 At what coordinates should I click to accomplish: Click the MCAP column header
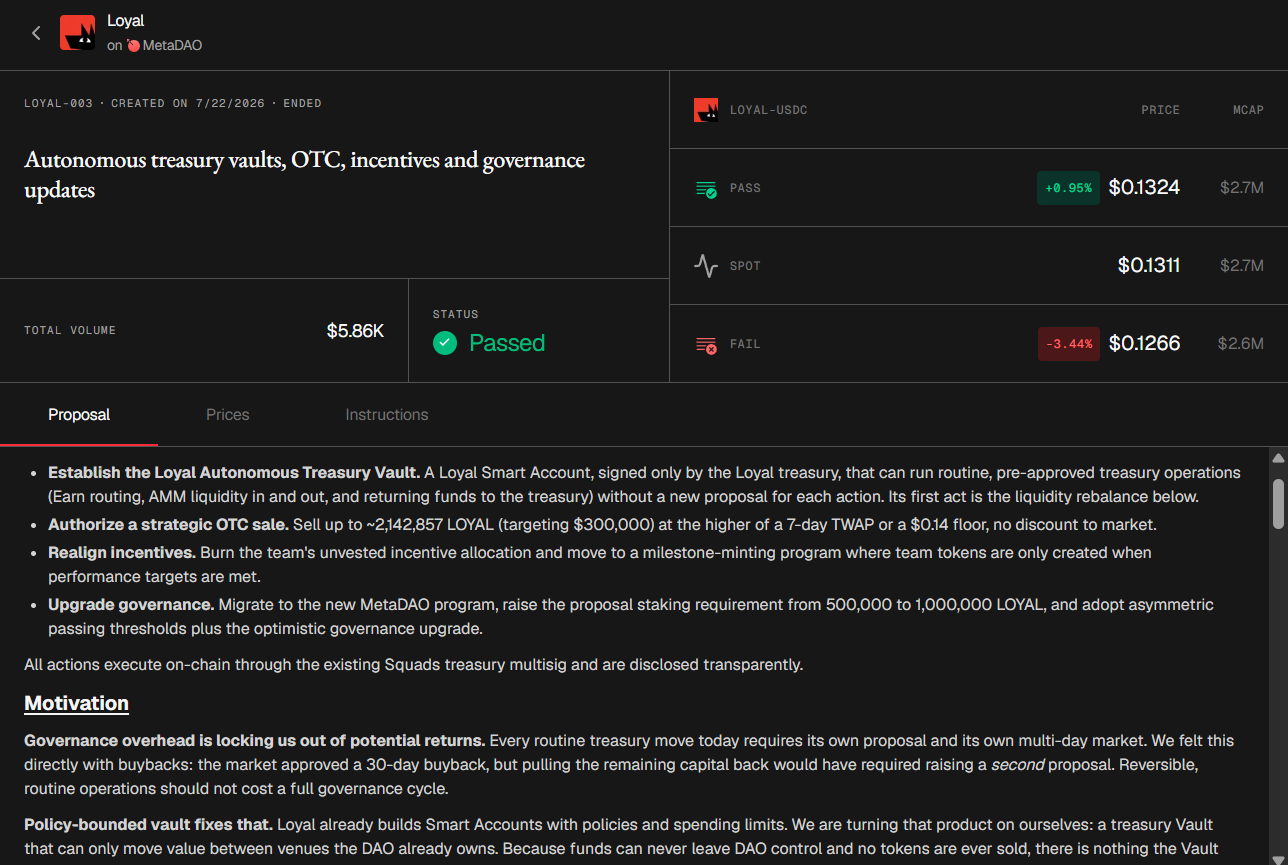pyautogui.click(x=1248, y=110)
